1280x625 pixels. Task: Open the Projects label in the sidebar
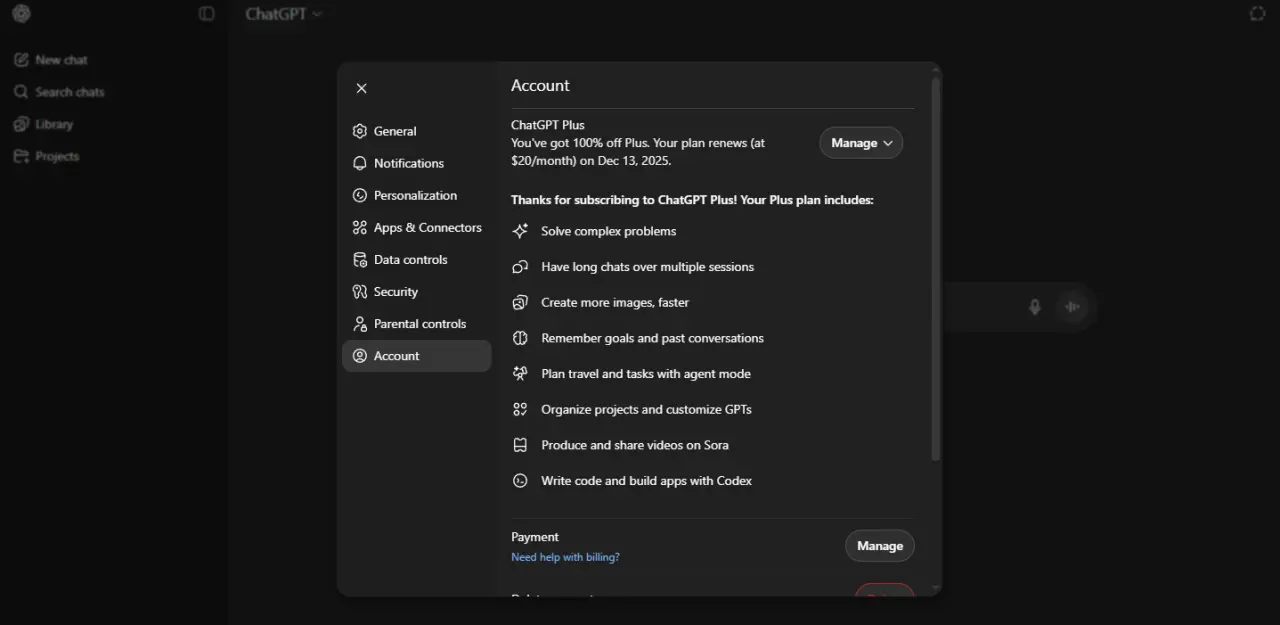[57, 156]
